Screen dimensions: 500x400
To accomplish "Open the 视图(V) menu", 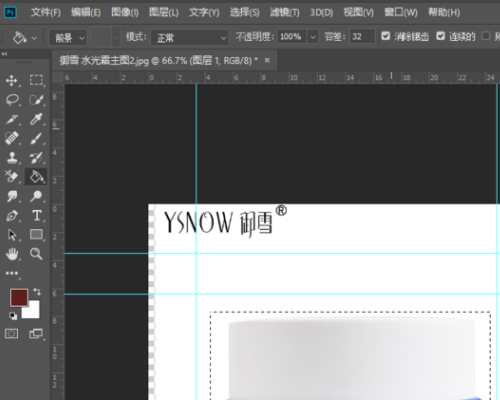I will (359, 13).
